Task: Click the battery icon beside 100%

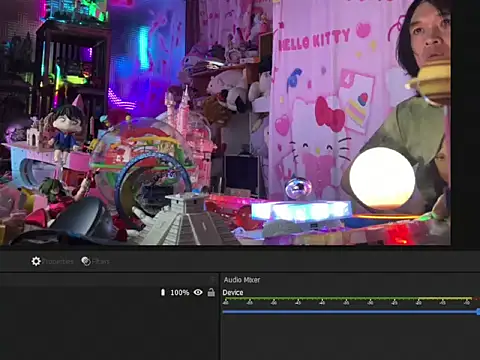Action: (x=163, y=292)
